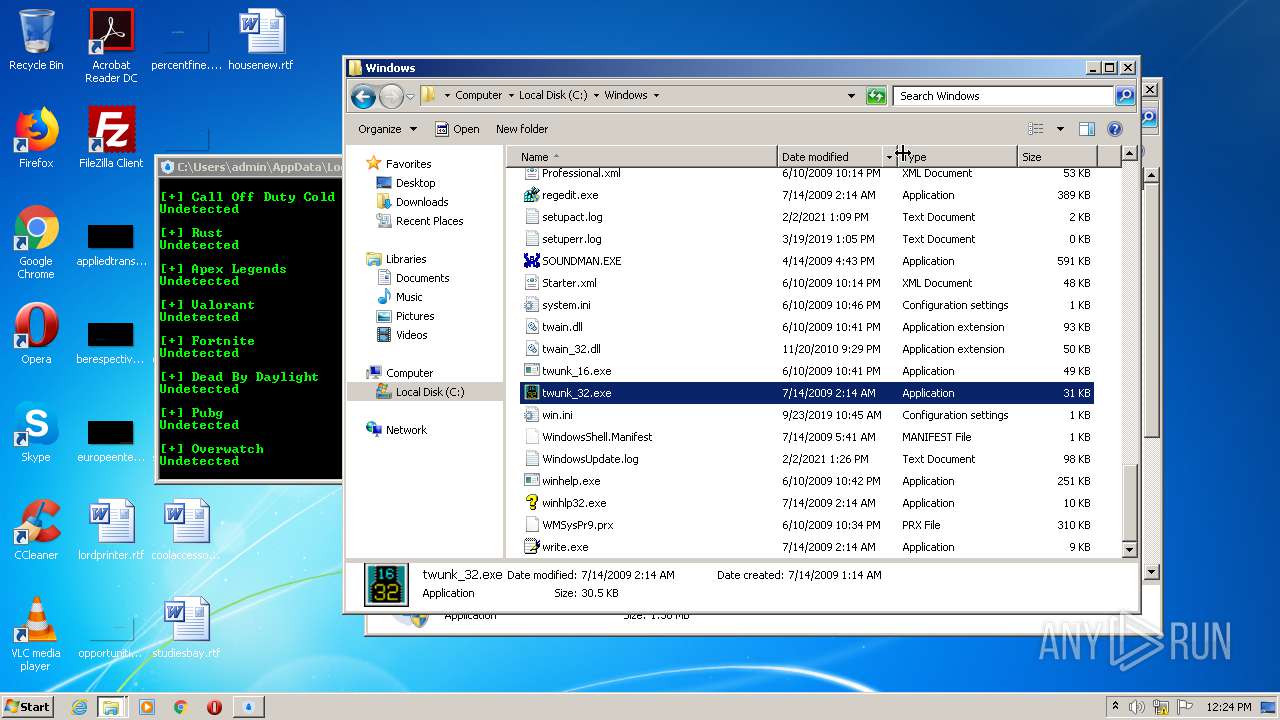Launch FileZilla Client desktop shortcut
This screenshot has height=720, width=1280.
(111, 138)
